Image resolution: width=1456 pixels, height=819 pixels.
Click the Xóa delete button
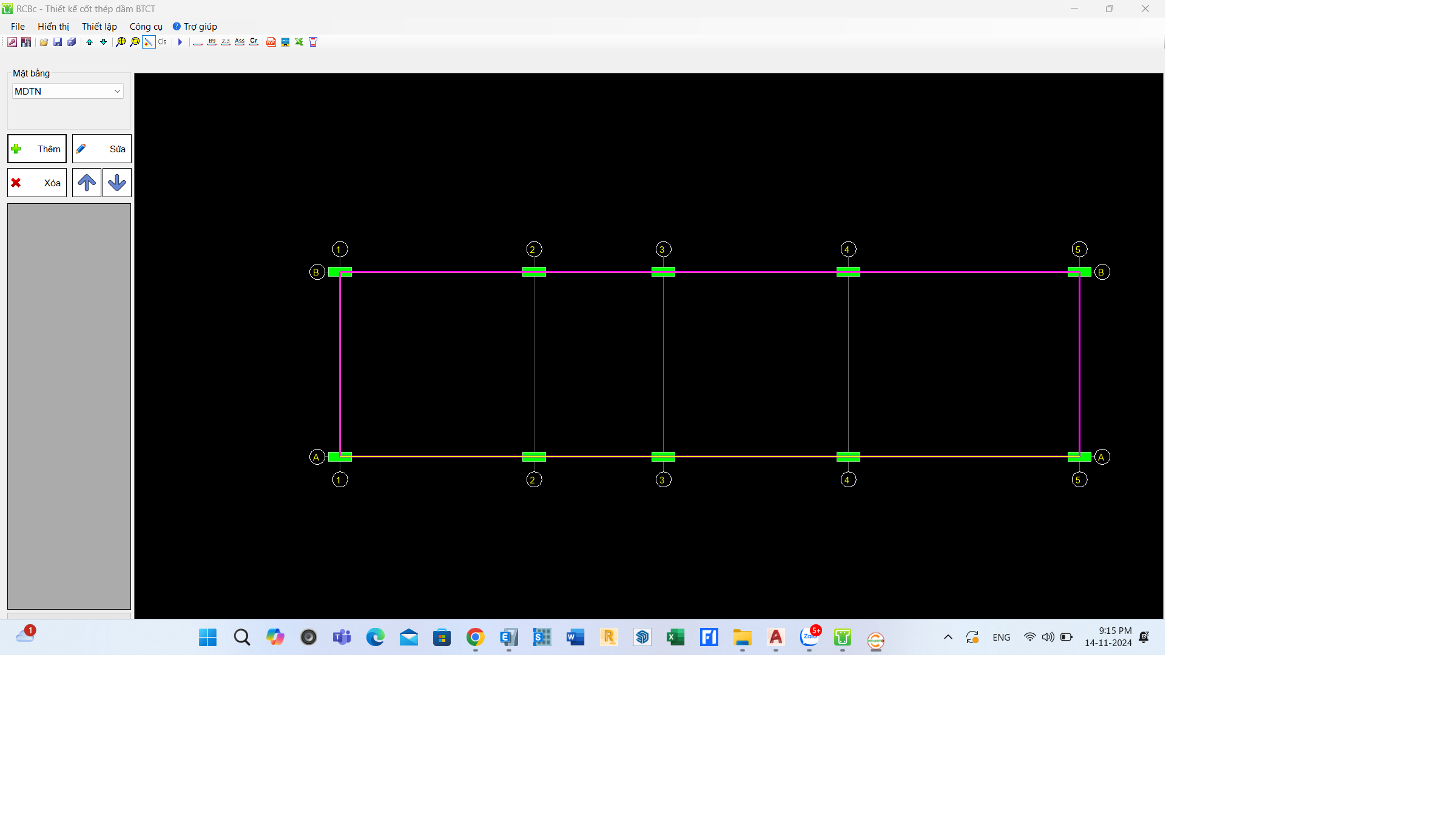click(x=37, y=183)
